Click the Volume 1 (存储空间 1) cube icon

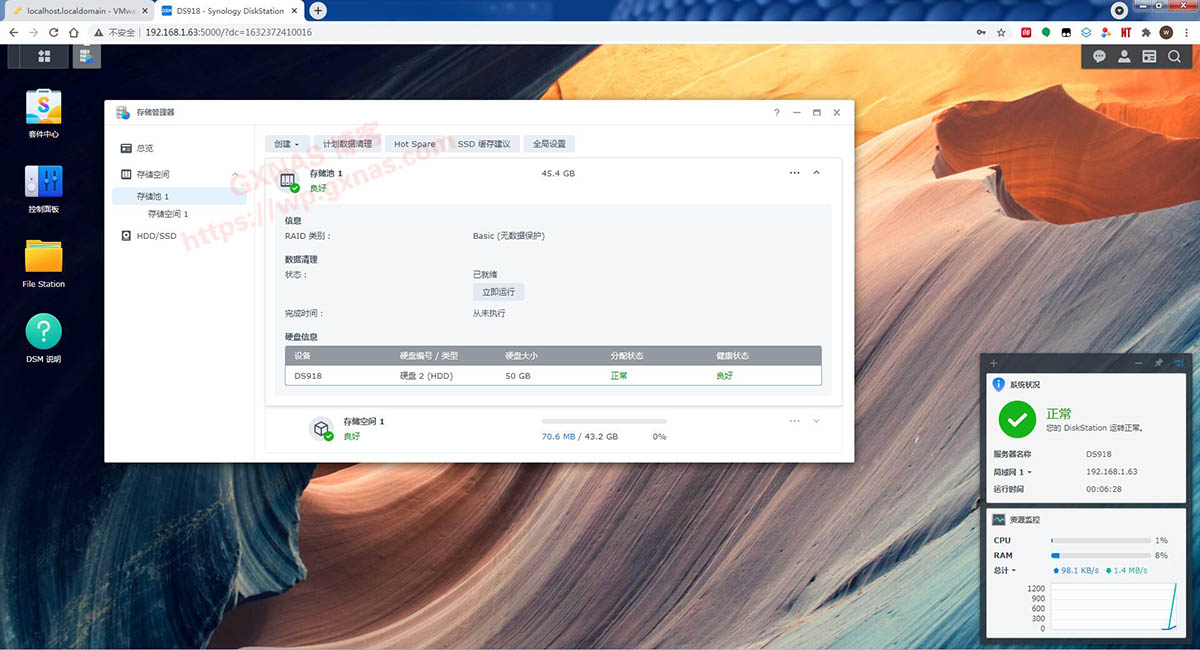[322, 429]
